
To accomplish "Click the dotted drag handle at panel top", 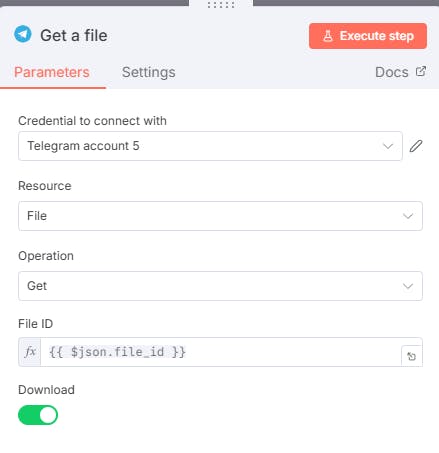I will point(221,5).
